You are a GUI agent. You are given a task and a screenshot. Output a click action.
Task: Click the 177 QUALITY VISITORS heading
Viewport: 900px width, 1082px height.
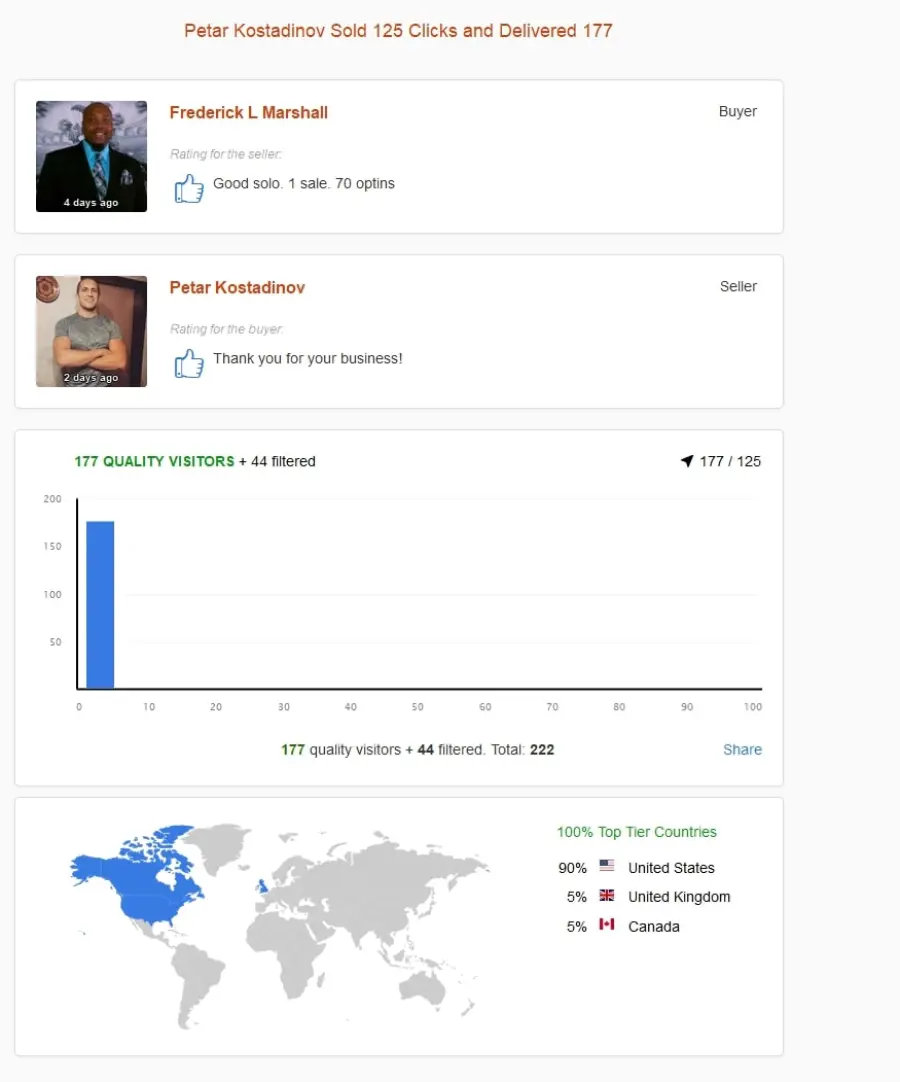click(155, 461)
